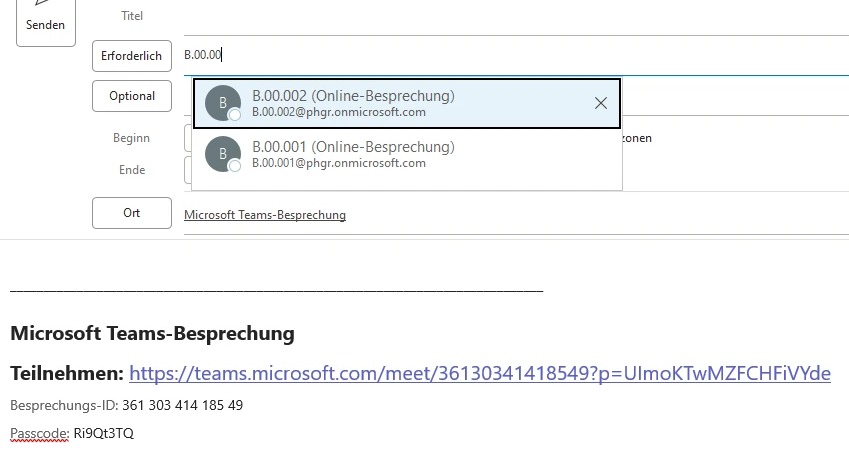This screenshot has width=849, height=469.
Task: Click the avatar icon of B.00.002
Action: 223,103
